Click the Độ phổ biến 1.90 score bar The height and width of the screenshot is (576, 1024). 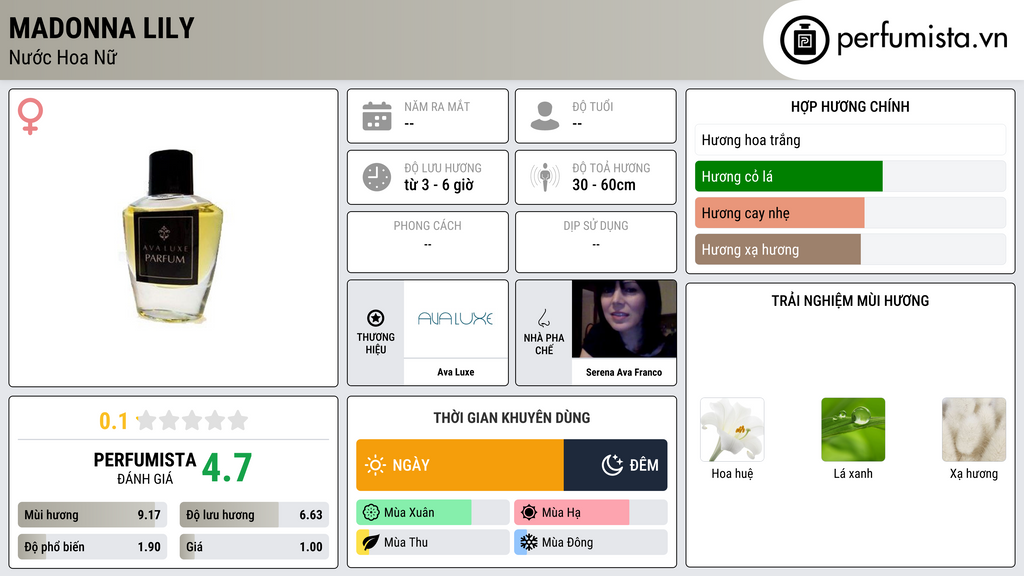pos(92,547)
